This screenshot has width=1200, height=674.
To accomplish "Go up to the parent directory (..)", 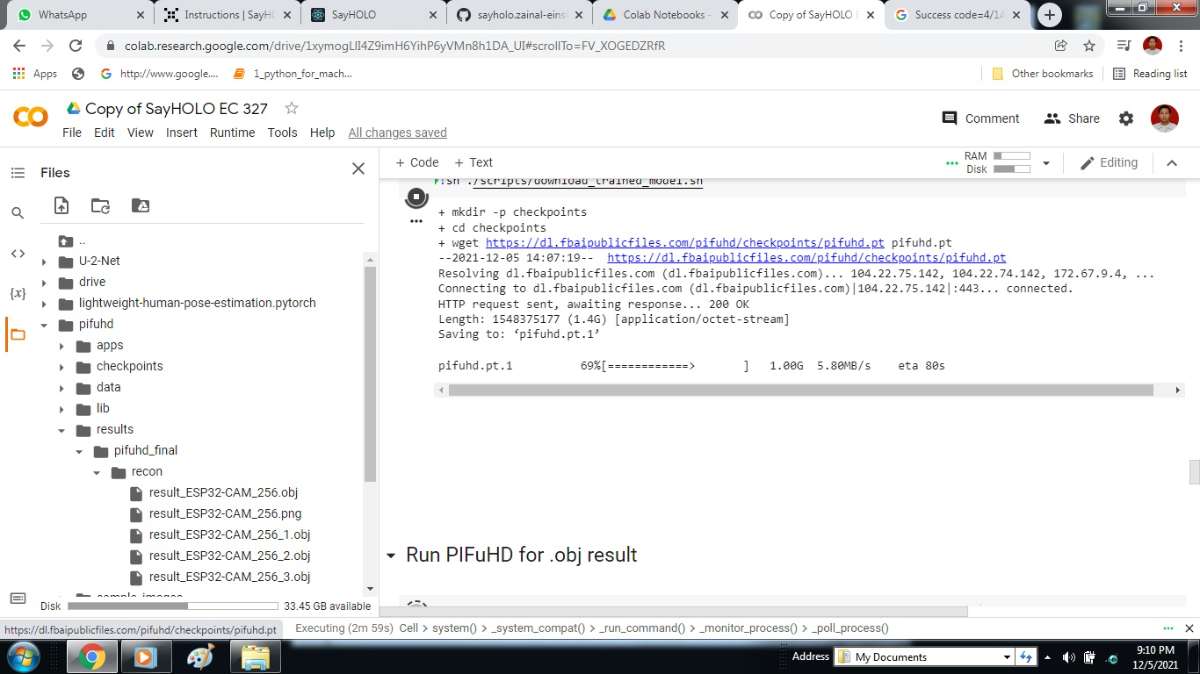I will (72, 241).
